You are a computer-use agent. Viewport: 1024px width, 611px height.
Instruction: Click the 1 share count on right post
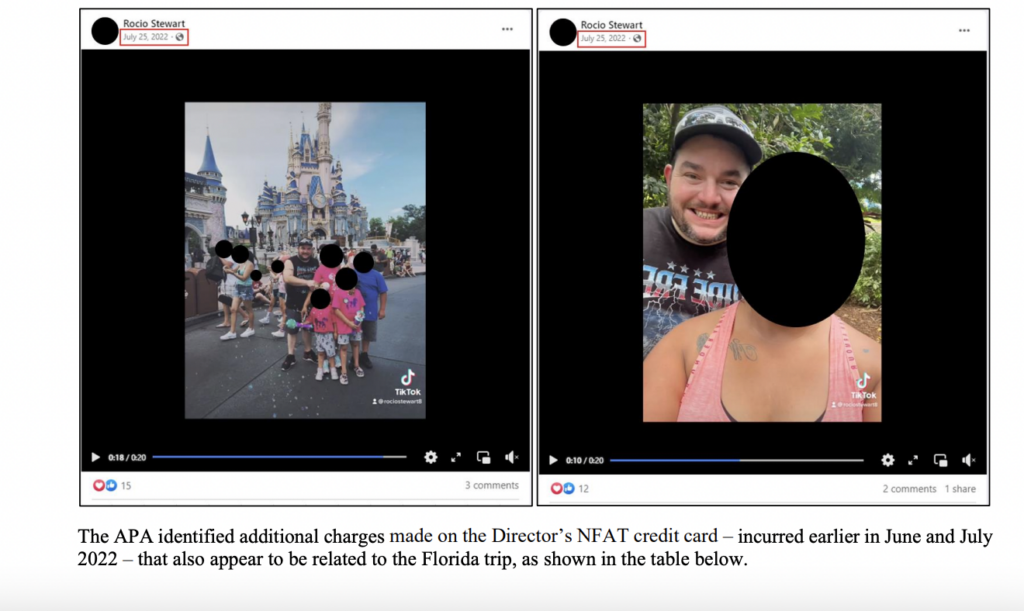960,489
